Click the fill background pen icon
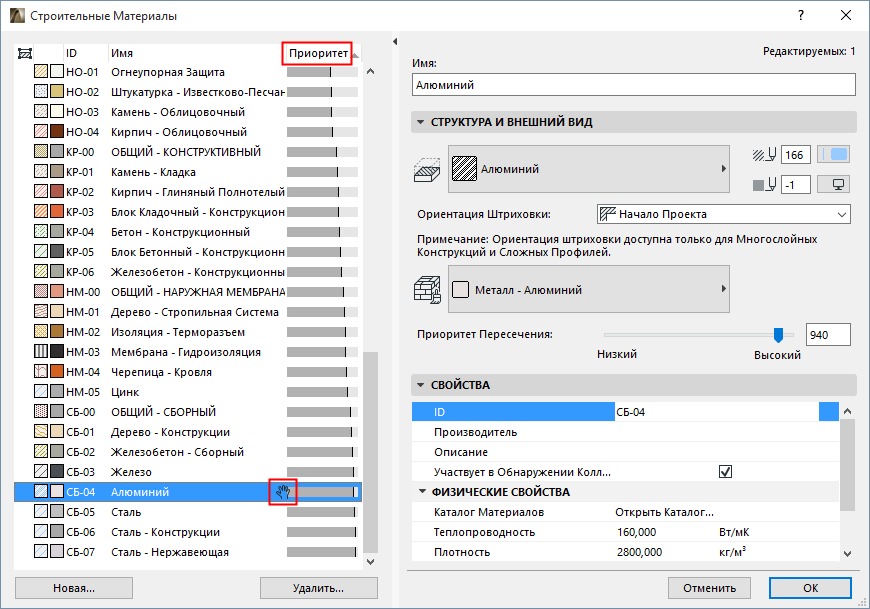 764,185
